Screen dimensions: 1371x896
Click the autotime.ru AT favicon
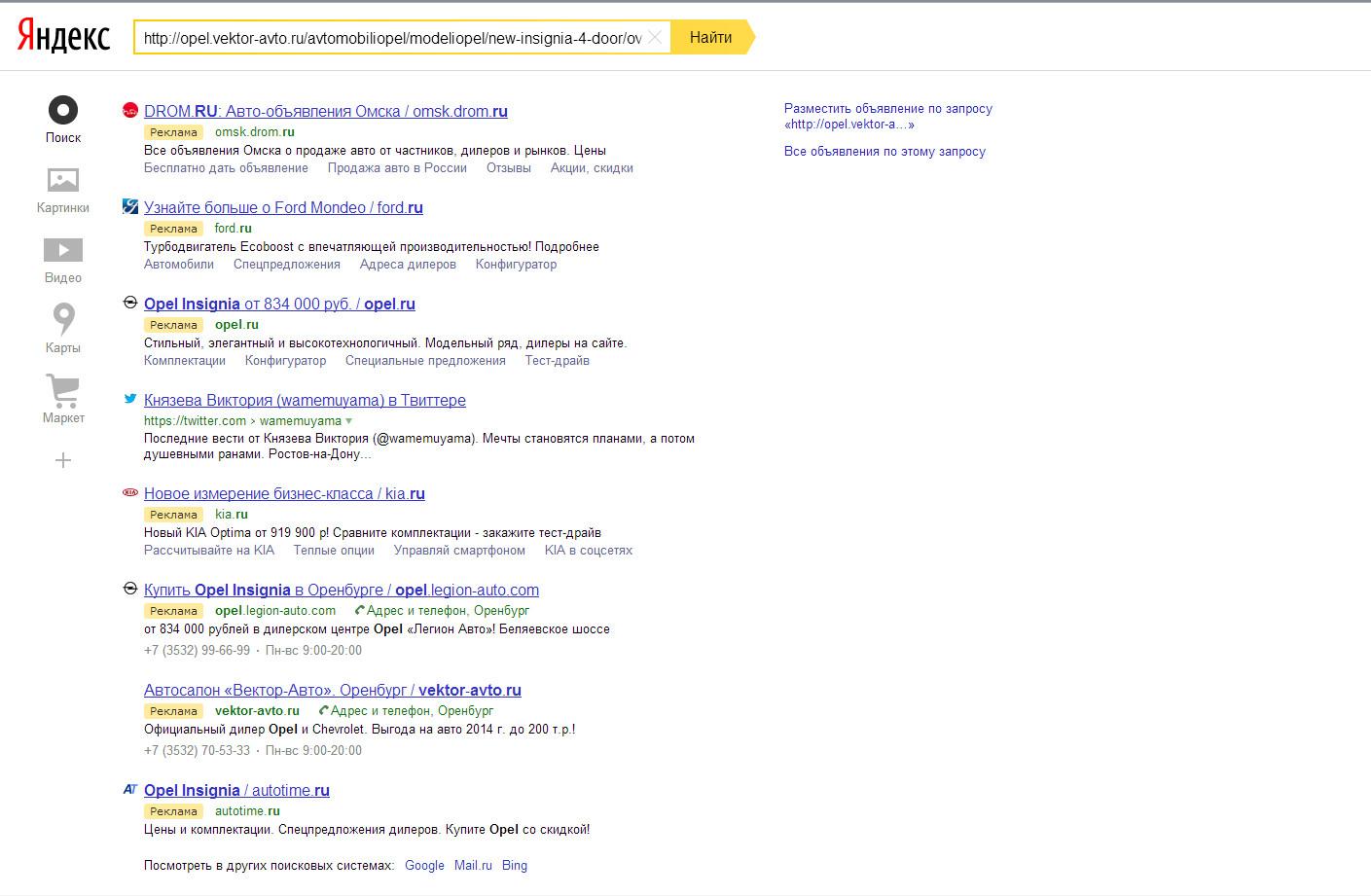coord(130,789)
